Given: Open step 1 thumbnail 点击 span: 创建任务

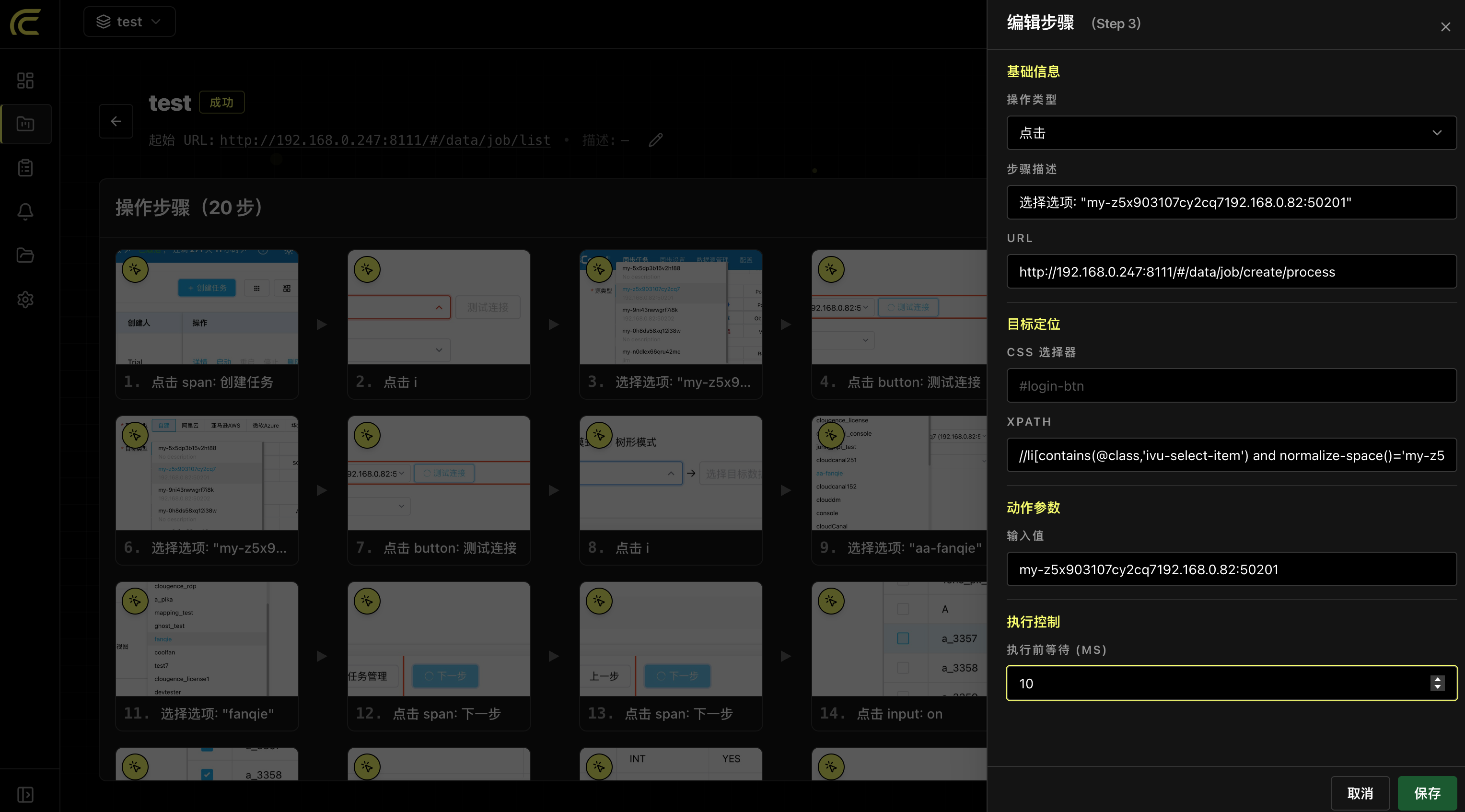Looking at the screenshot, I should click(207, 308).
